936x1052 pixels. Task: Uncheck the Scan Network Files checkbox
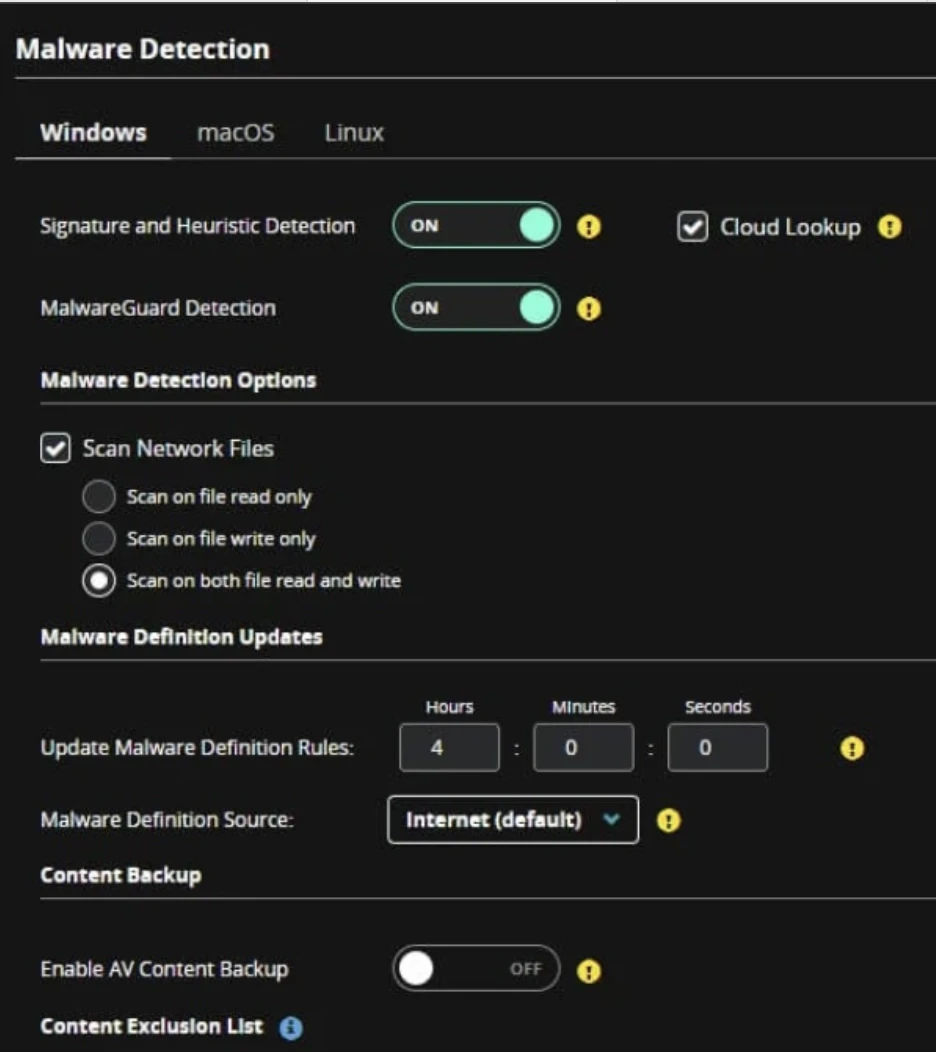pos(55,448)
